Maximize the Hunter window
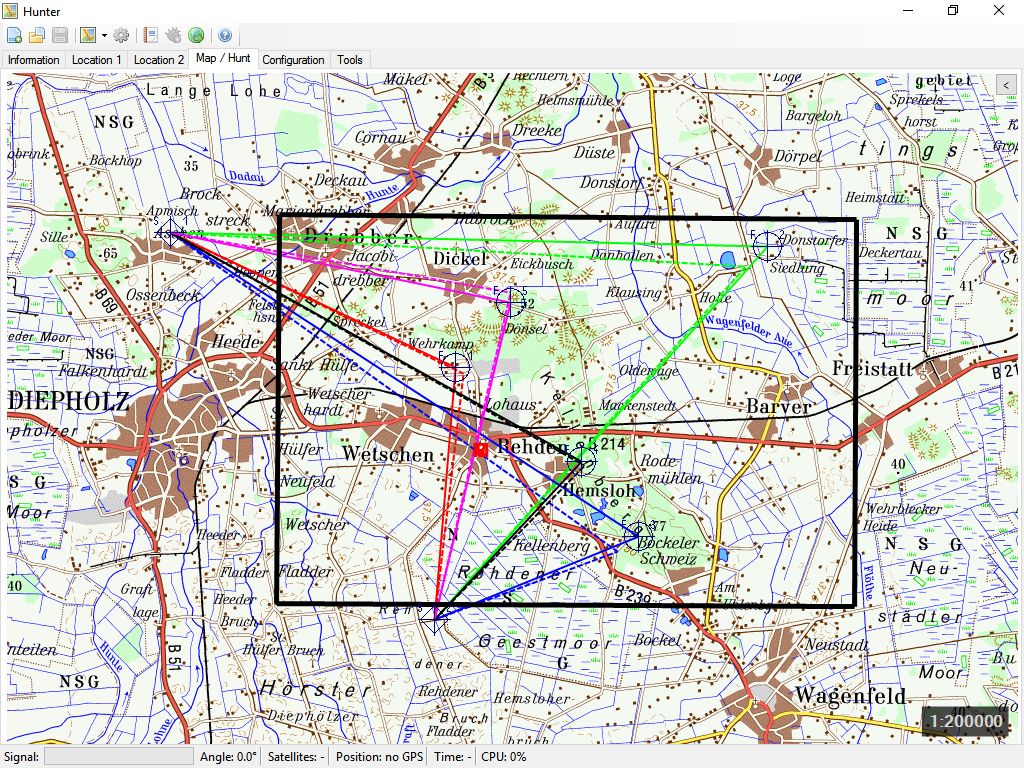 coord(953,11)
